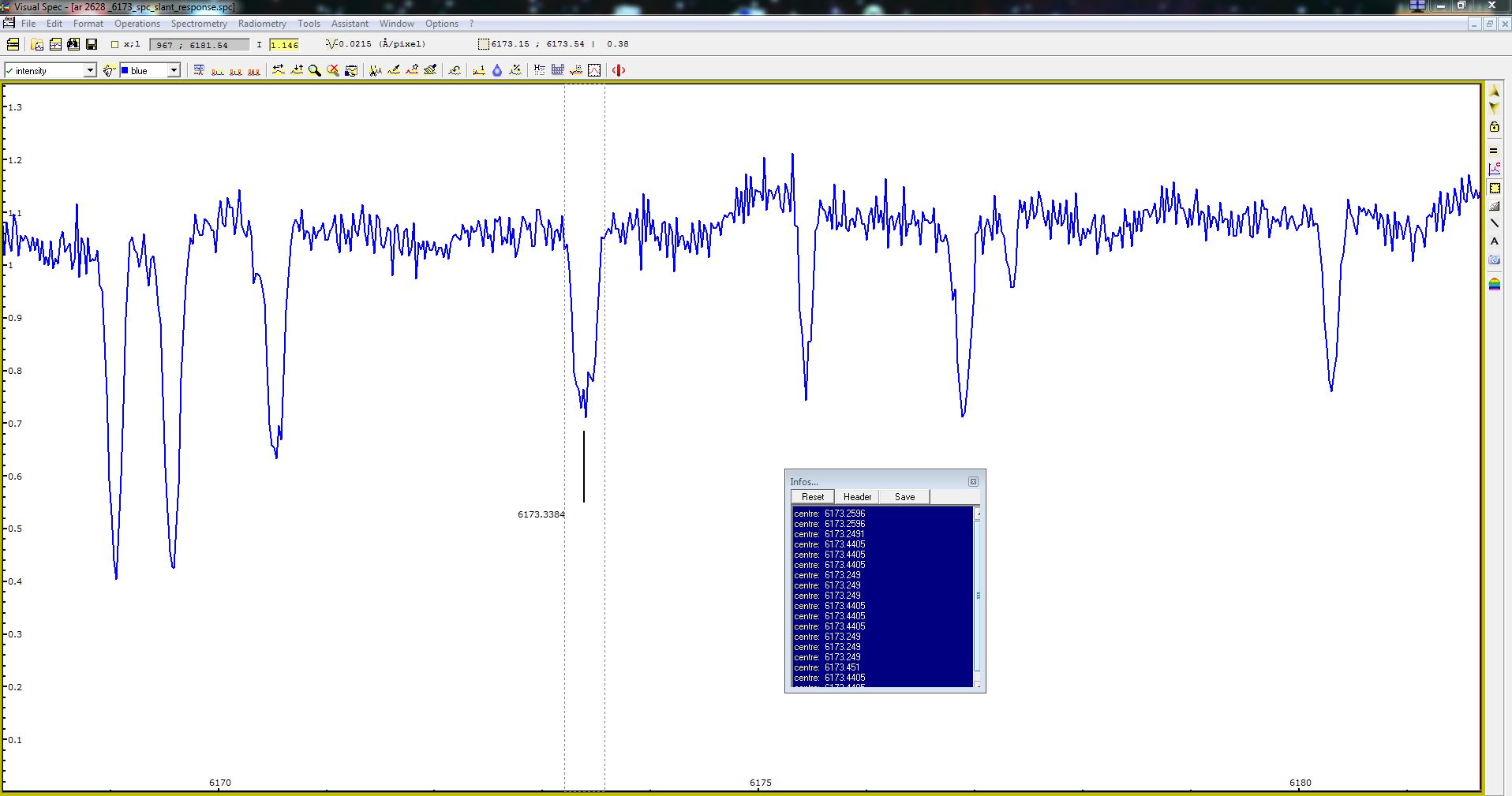Screen dimensions: 1512x796
Task: Enable the x;l coordinate checkbox
Action: tap(115, 45)
